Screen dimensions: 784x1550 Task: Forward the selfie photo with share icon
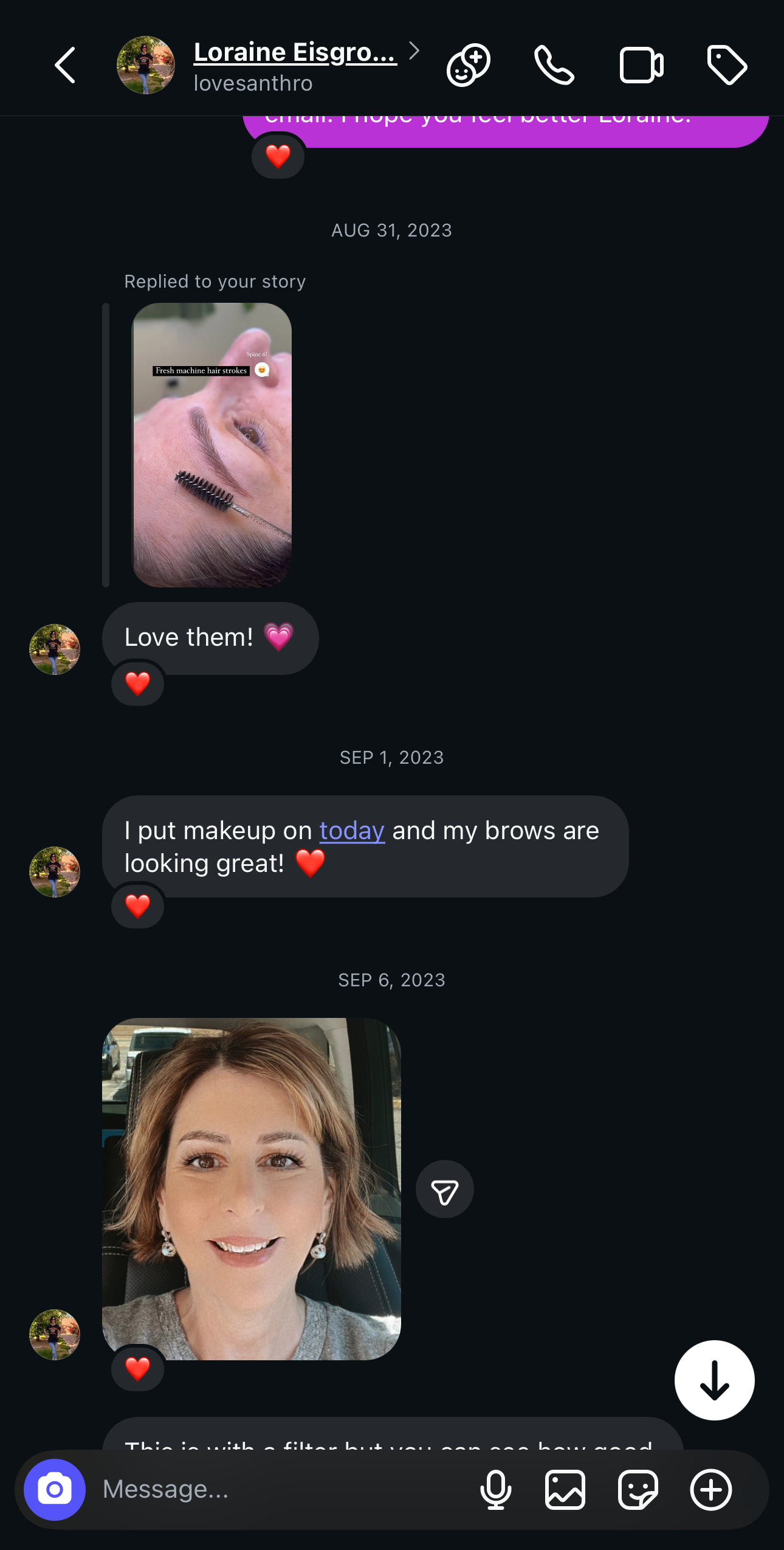pos(445,1189)
